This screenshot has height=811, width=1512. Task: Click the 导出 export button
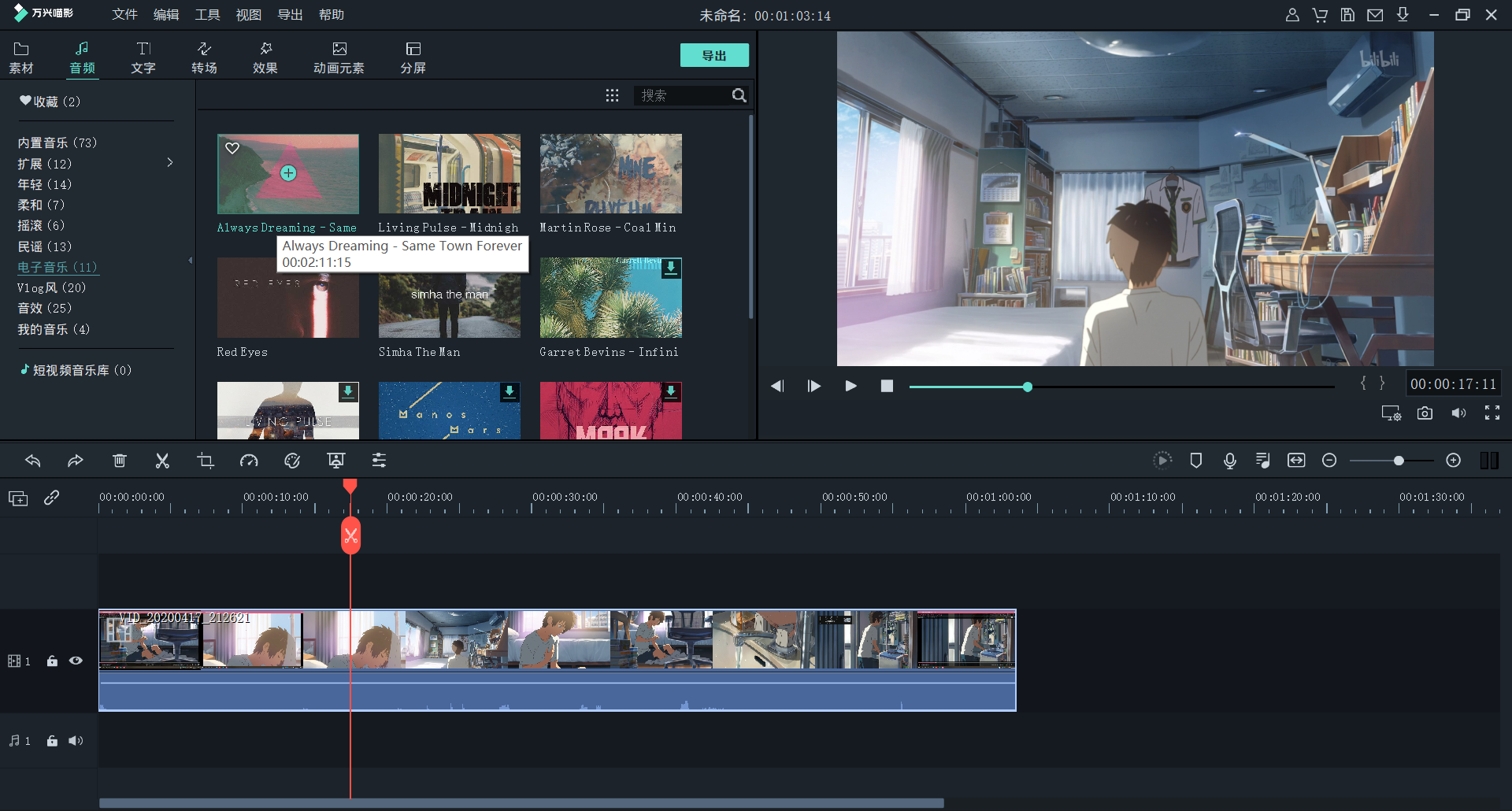coord(713,55)
